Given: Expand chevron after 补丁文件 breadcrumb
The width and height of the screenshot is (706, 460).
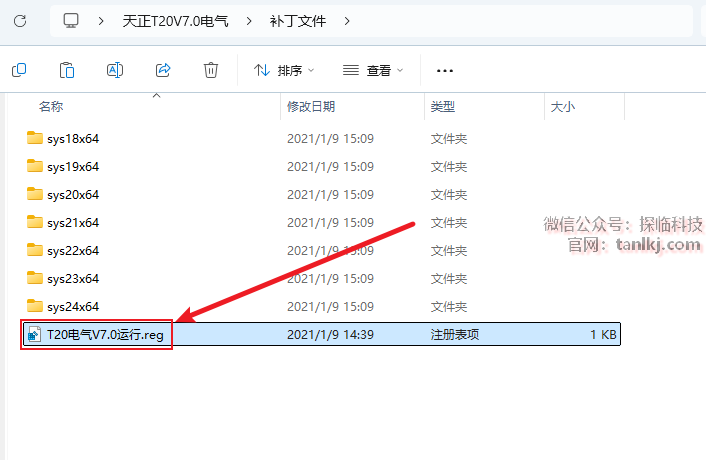Looking at the screenshot, I should (347, 20).
